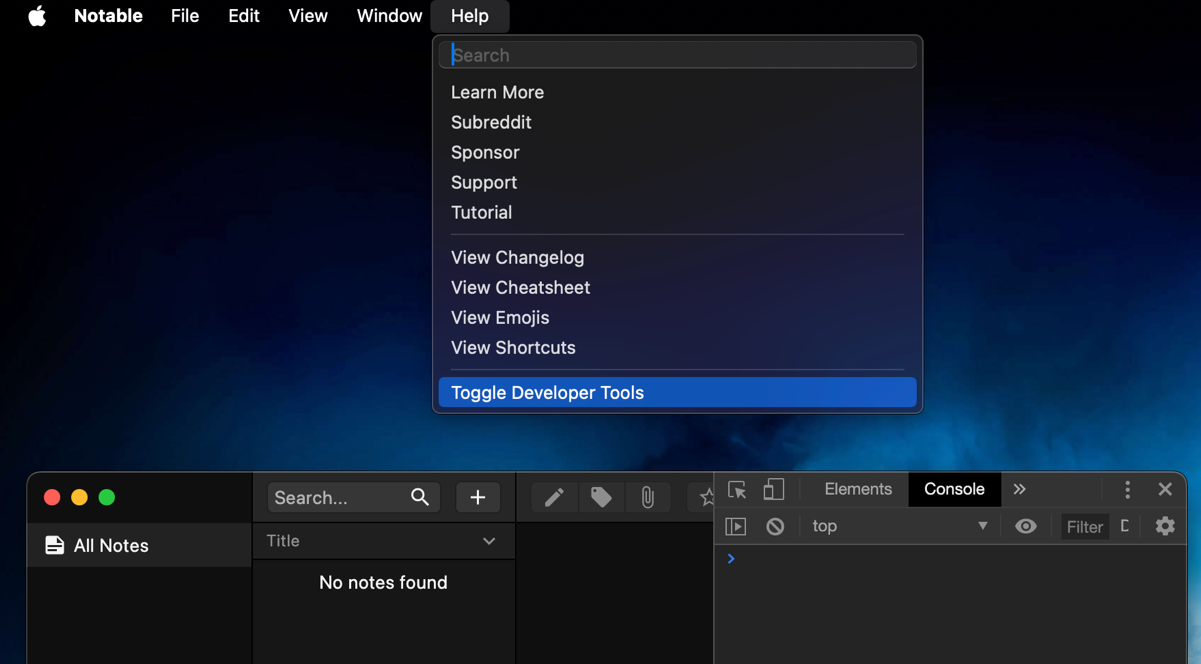The width and height of the screenshot is (1201, 664).
Task: Open the top frame context dropdown
Action: coord(898,526)
